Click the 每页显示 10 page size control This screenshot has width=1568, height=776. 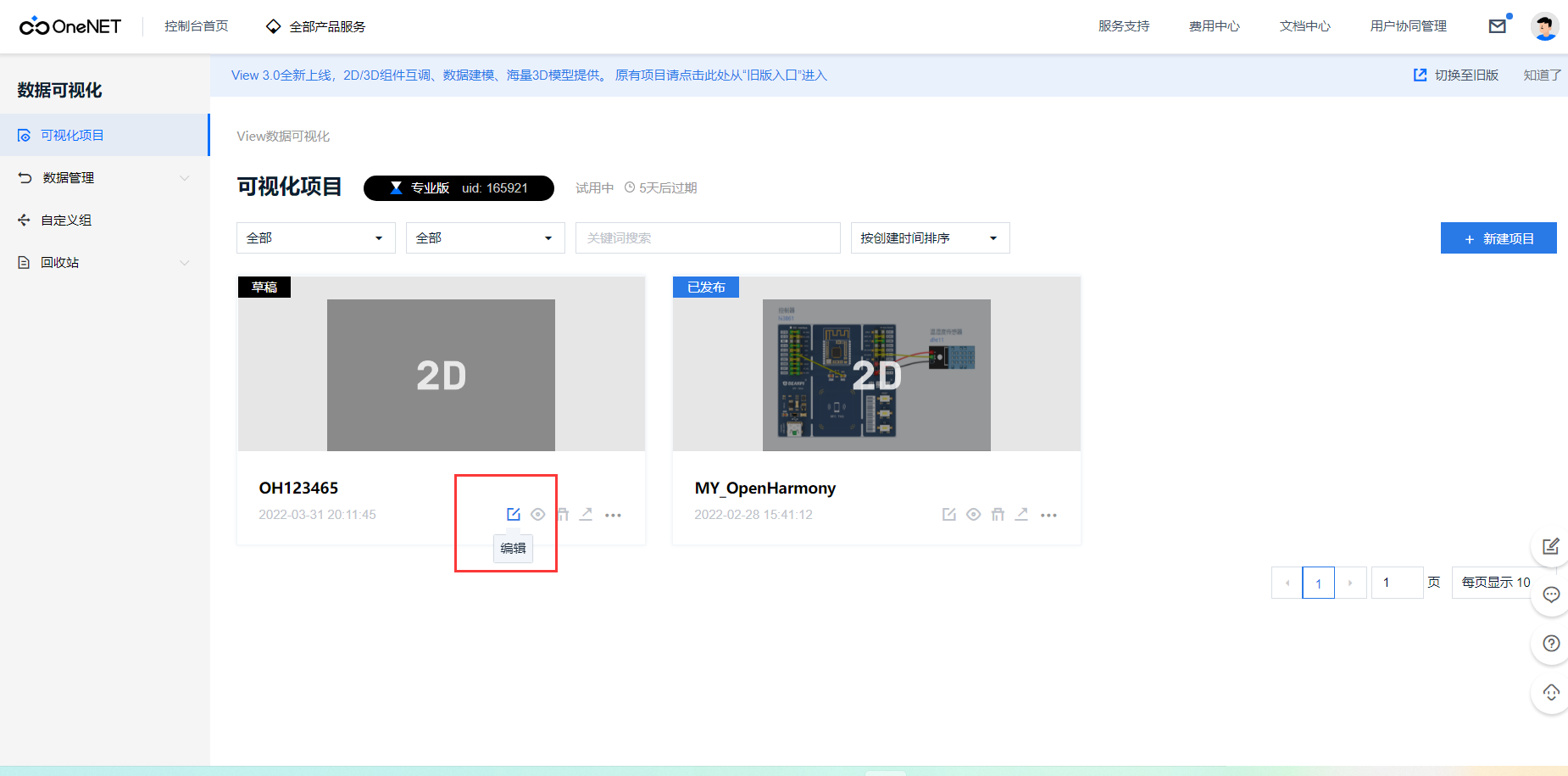point(1496,583)
